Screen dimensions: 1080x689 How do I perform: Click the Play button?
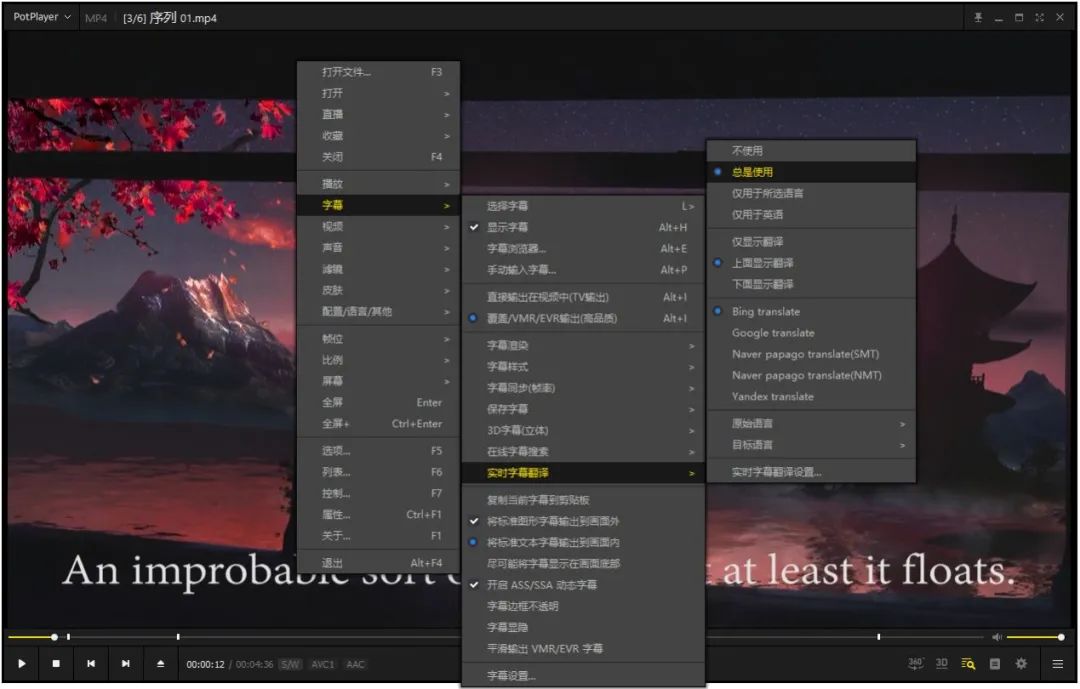coord(22,664)
